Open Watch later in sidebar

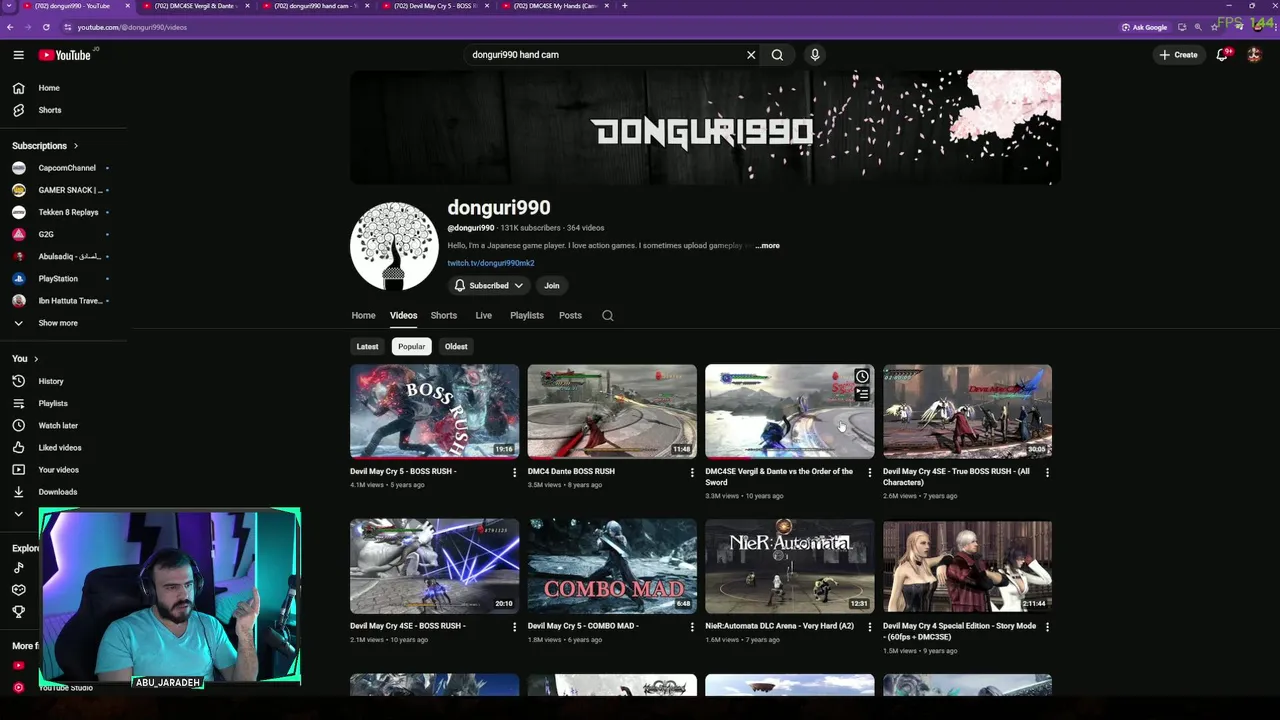(x=57, y=425)
